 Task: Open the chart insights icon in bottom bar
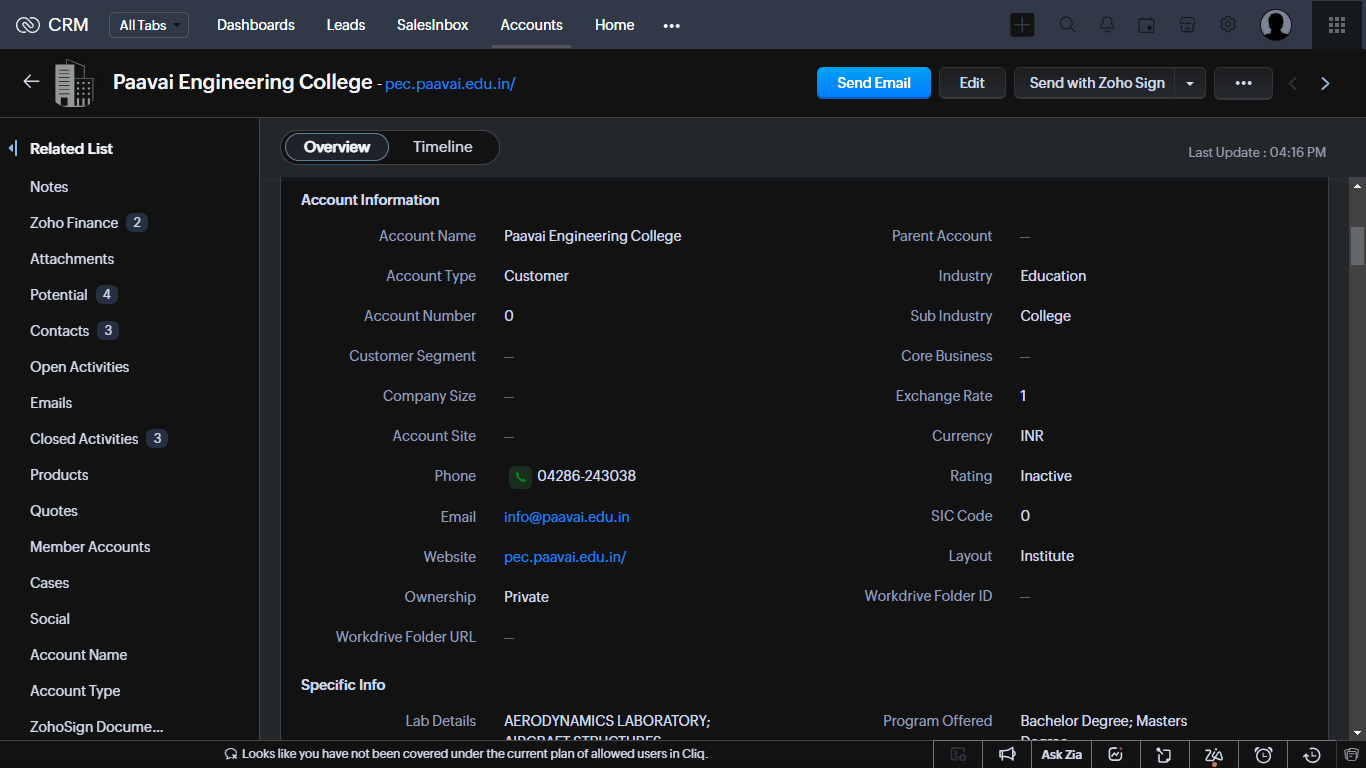pyautogui.click(x=1116, y=755)
